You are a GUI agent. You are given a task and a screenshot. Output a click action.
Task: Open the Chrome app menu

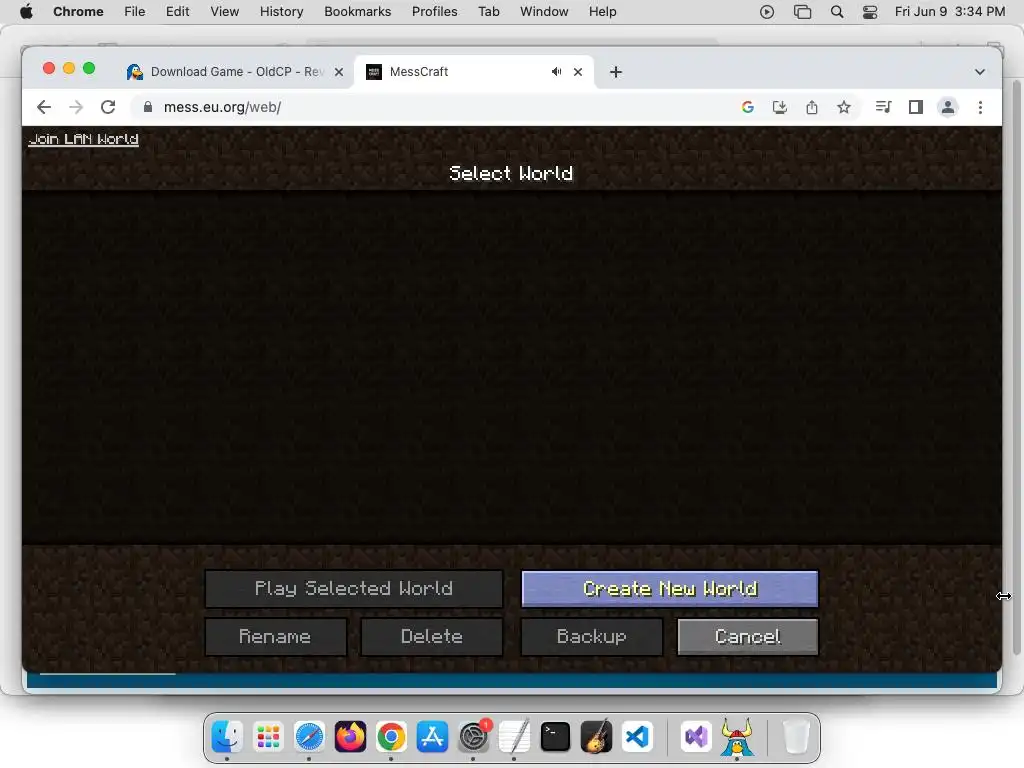point(78,12)
